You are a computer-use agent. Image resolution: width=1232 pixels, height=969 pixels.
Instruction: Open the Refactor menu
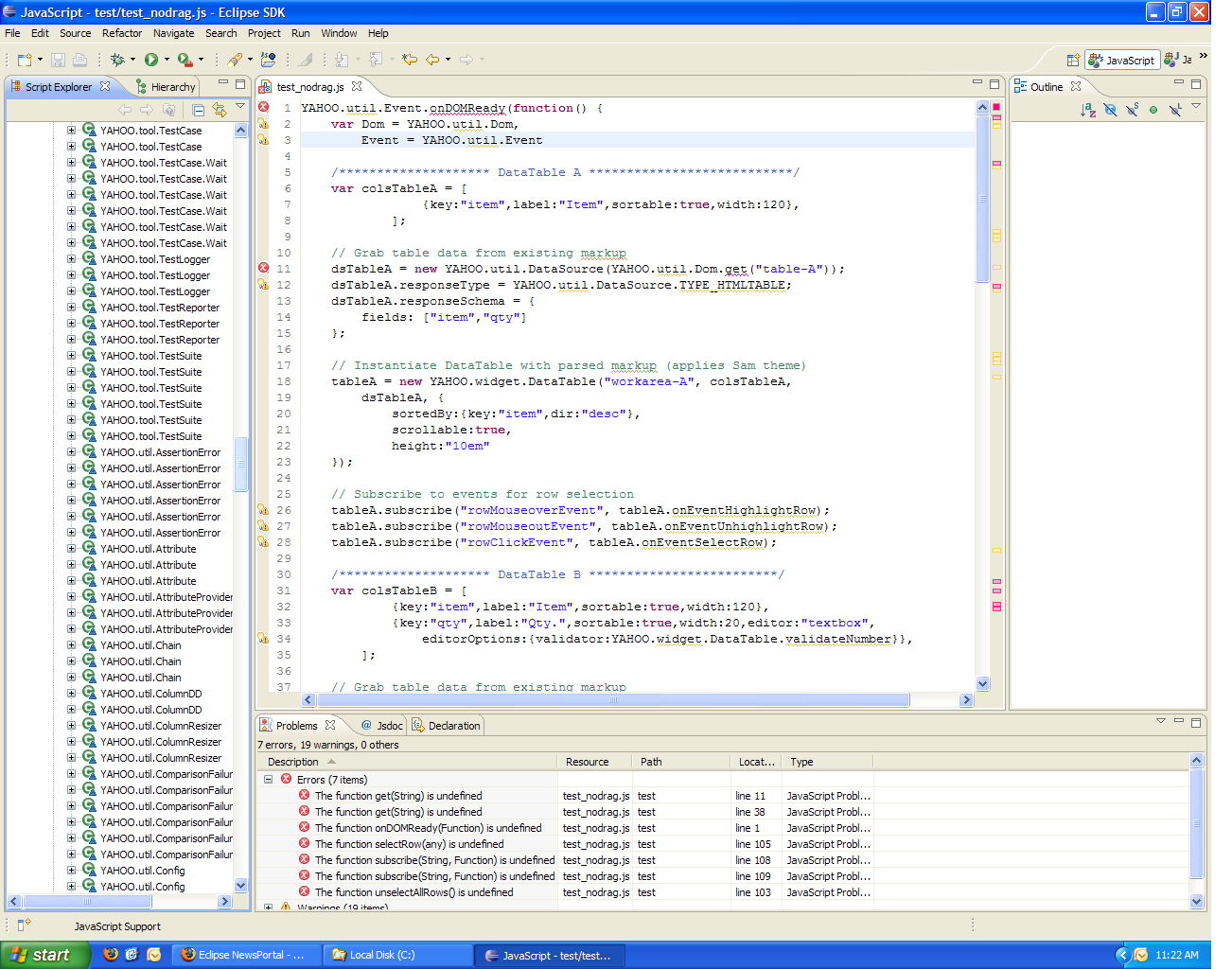point(122,33)
